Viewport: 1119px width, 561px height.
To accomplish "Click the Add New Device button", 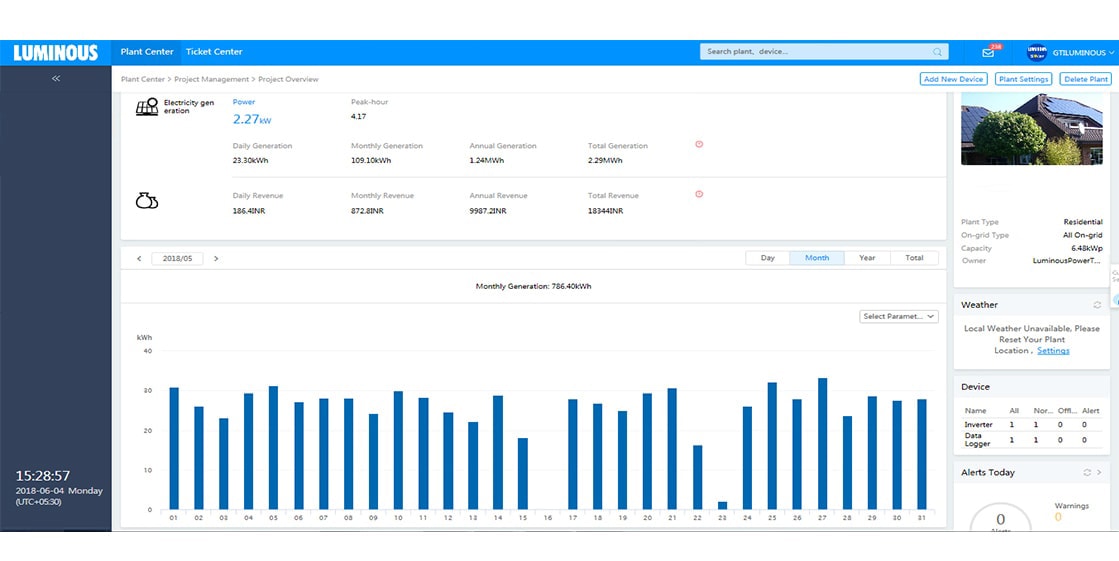I will point(953,79).
